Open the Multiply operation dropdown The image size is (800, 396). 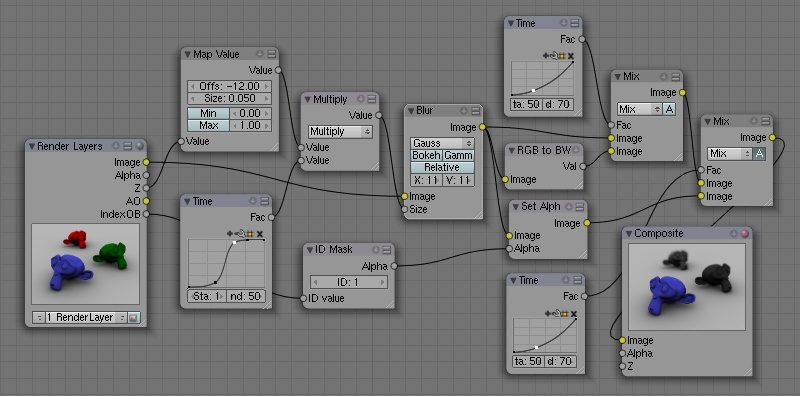tap(340, 132)
